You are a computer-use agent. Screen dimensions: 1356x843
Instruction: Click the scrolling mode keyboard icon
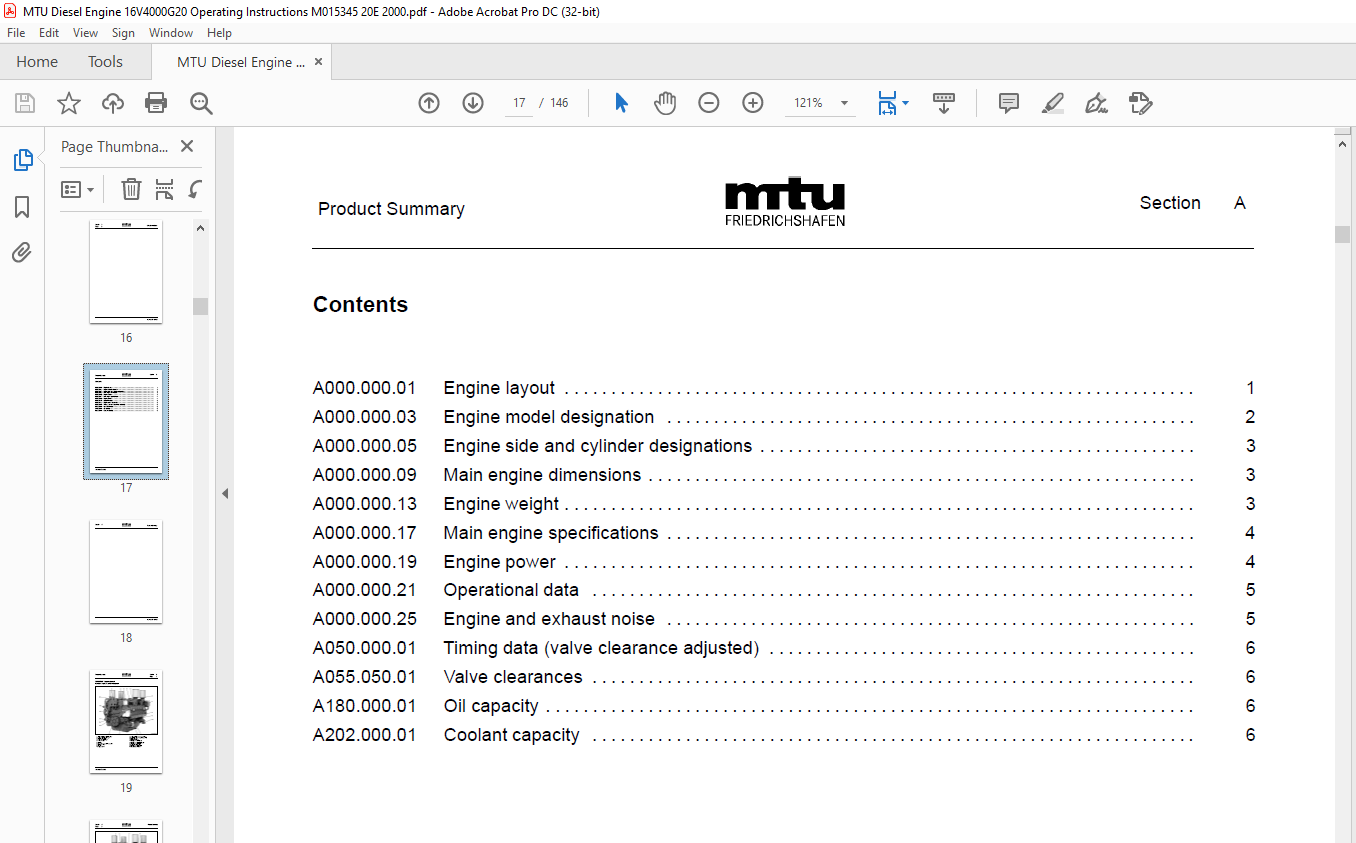click(x=944, y=103)
